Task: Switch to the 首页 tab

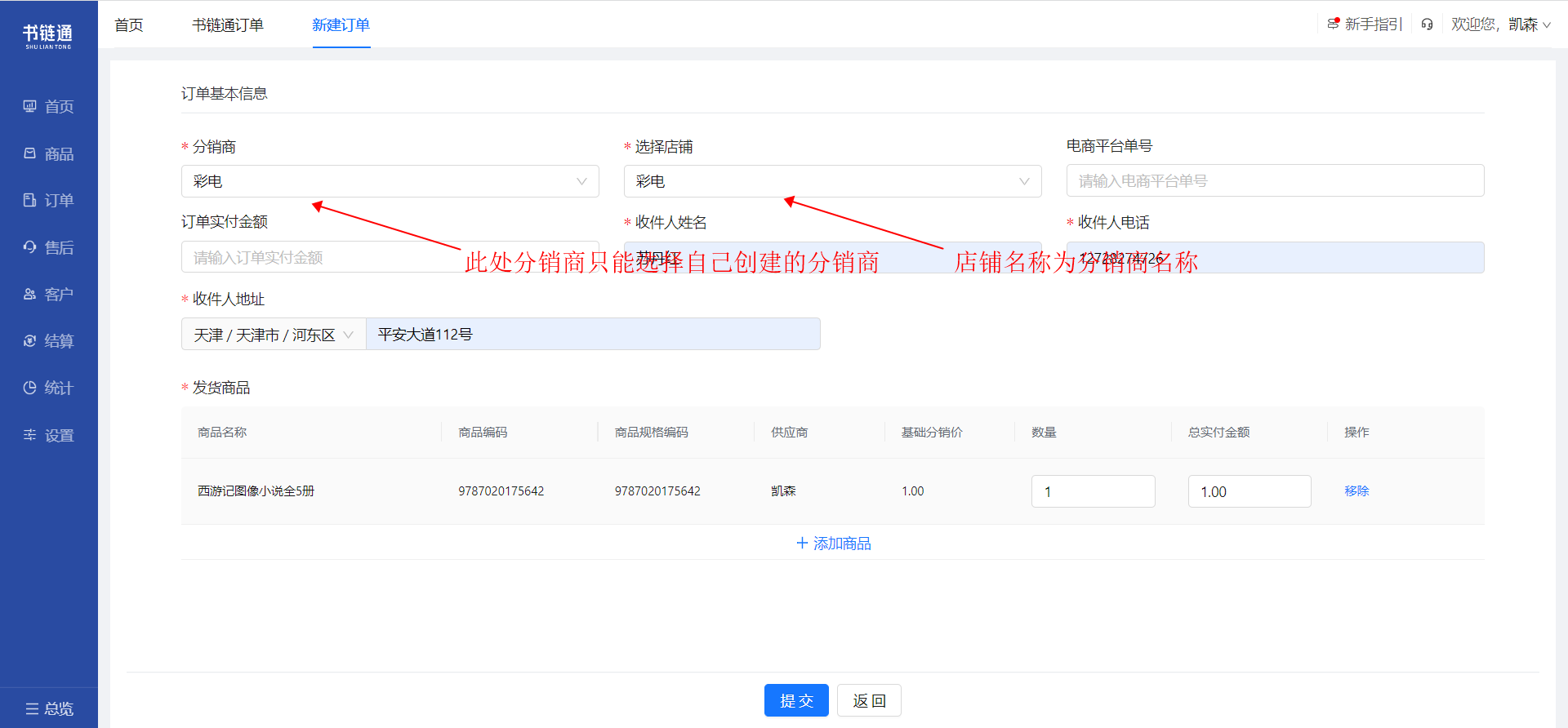Action: tap(129, 24)
